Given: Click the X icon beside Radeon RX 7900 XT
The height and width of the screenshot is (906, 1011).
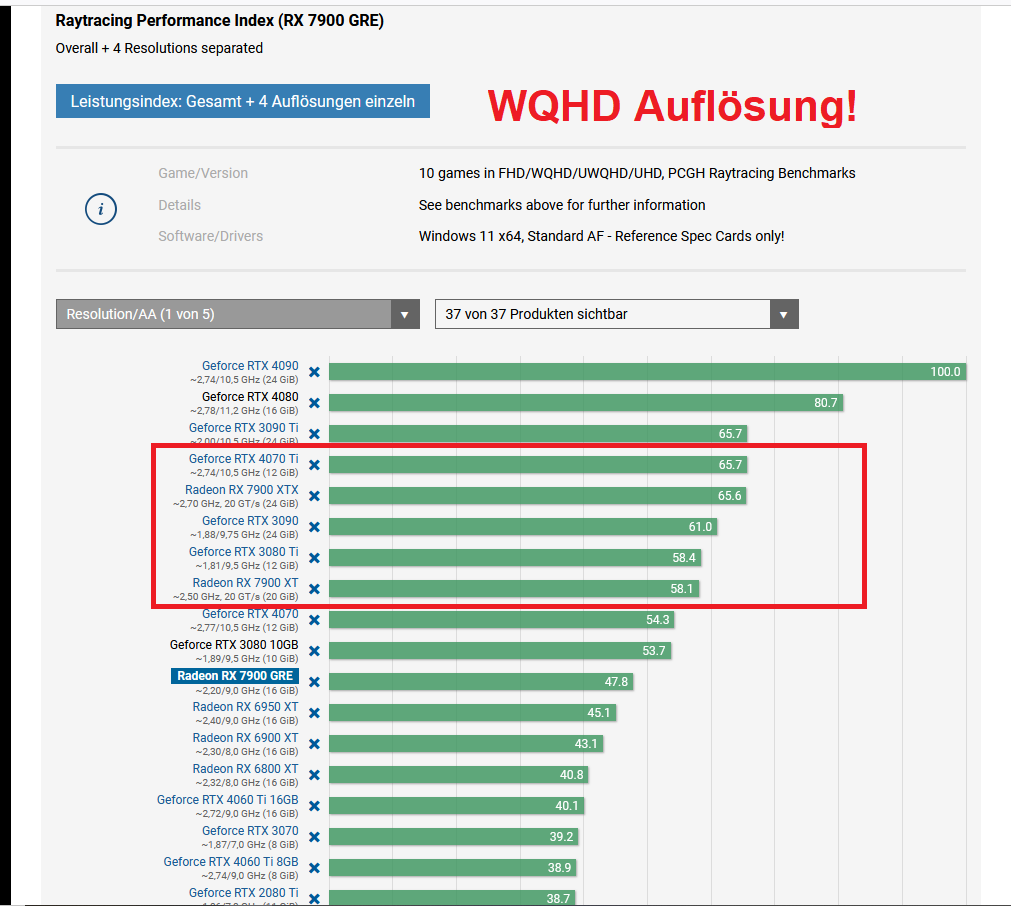Looking at the screenshot, I should [x=314, y=589].
